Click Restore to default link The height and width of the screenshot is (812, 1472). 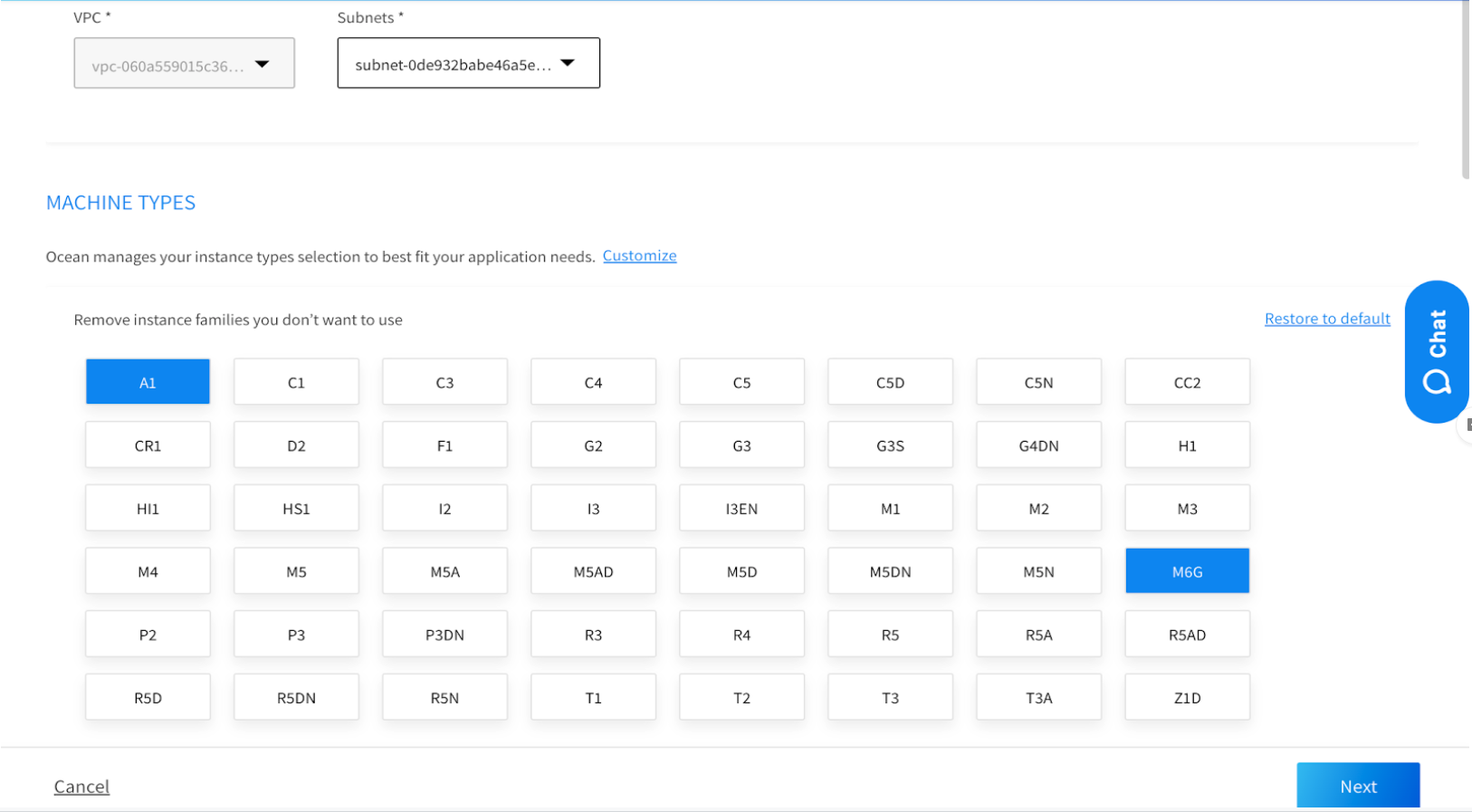(x=1326, y=319)
